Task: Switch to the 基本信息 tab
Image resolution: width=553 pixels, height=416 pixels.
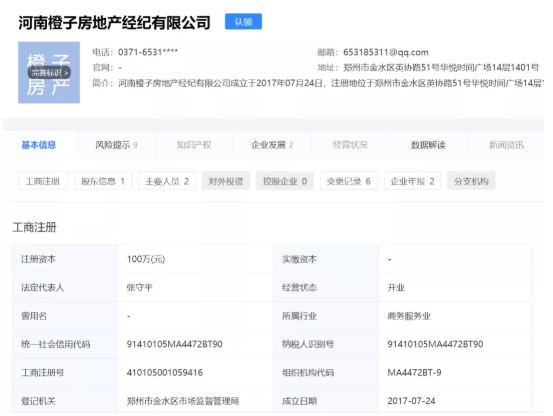Action: (39, 145)
